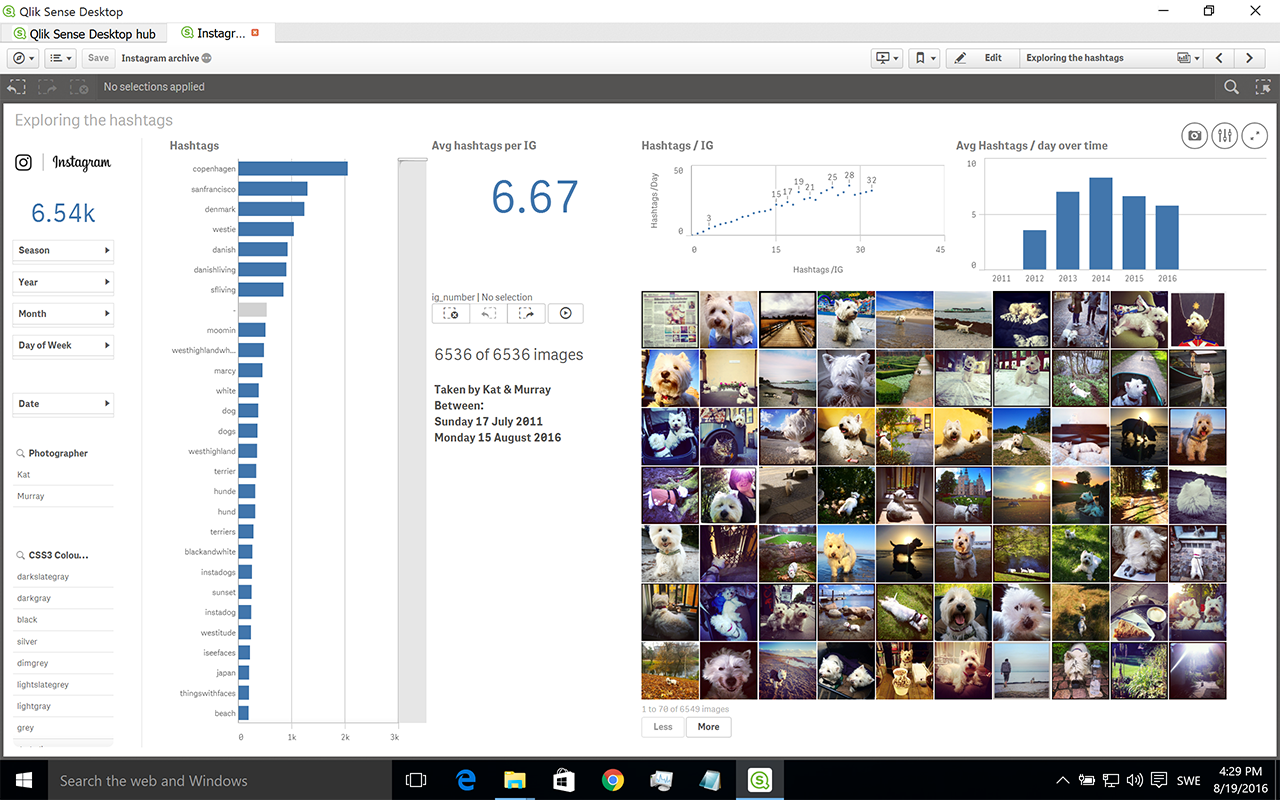
Task: Click the 2012 bar in time chart
Action: (1035, 248)
